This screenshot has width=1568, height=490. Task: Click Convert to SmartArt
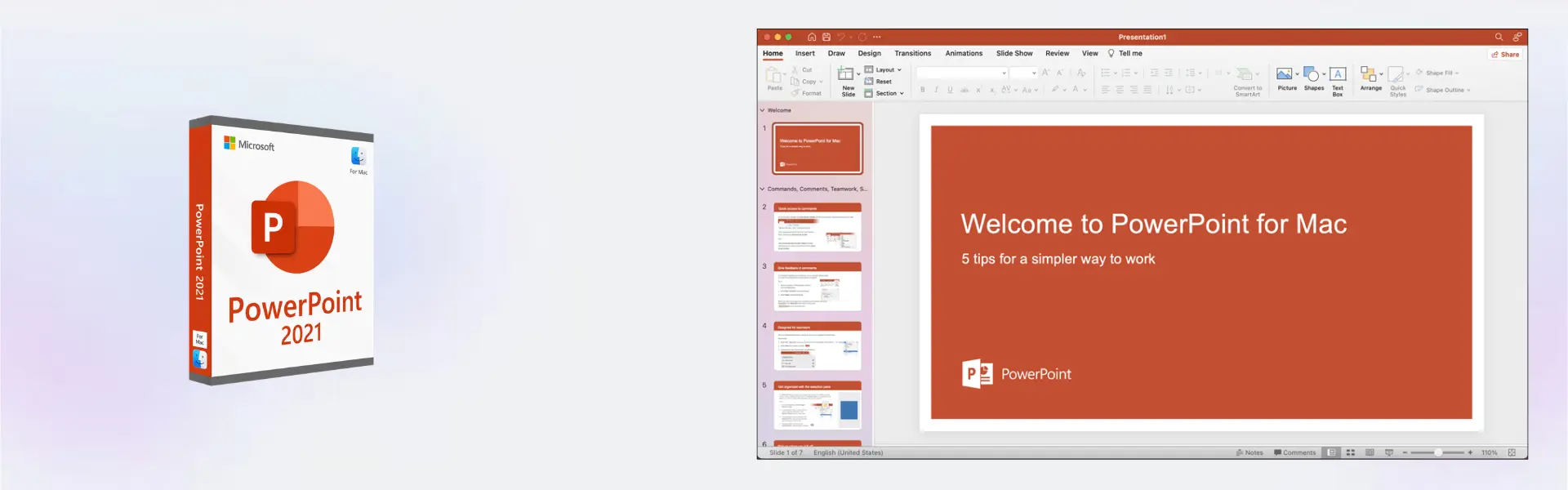(1247, 82)
